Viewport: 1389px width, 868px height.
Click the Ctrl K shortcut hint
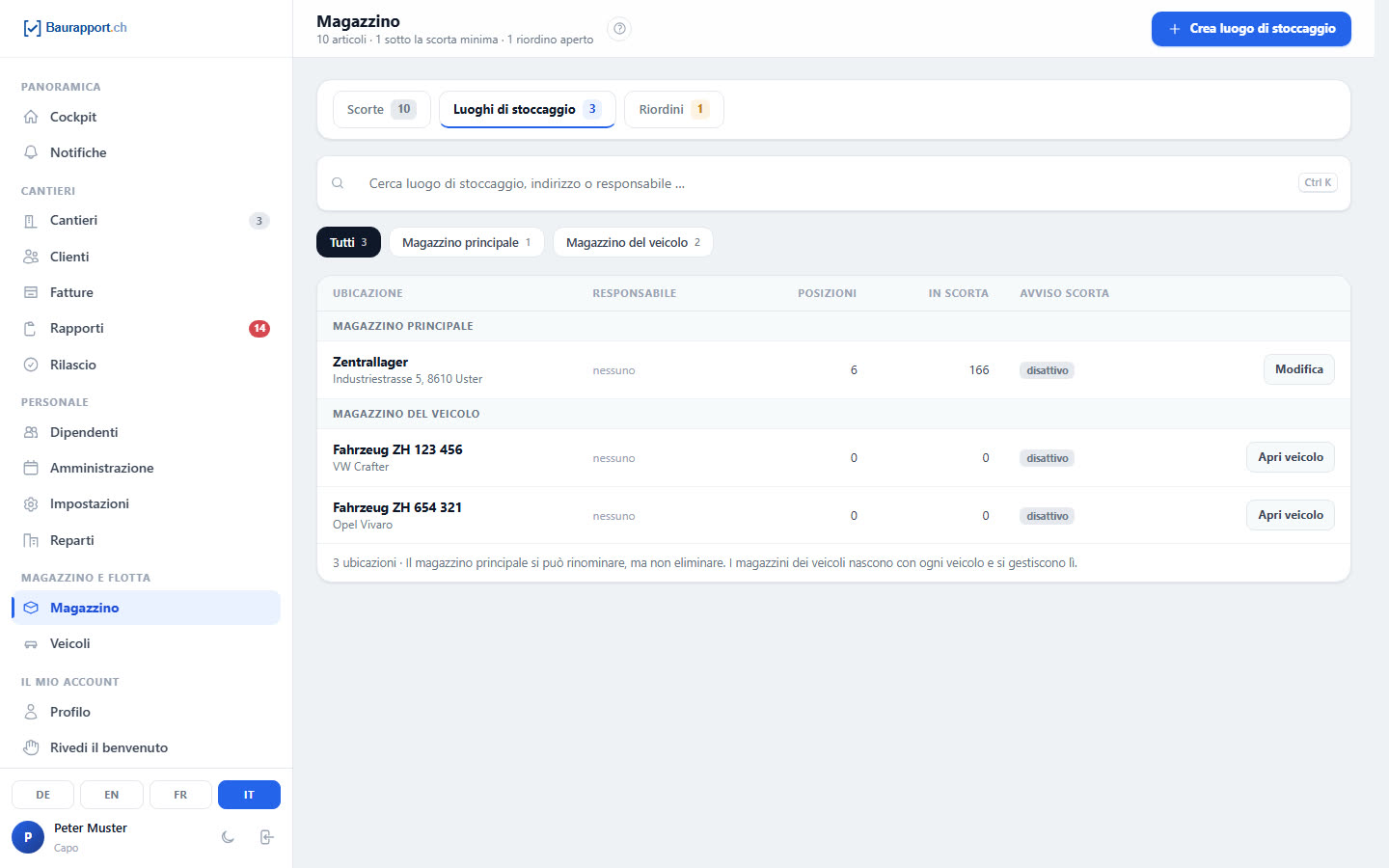[x=1318, y=182]
